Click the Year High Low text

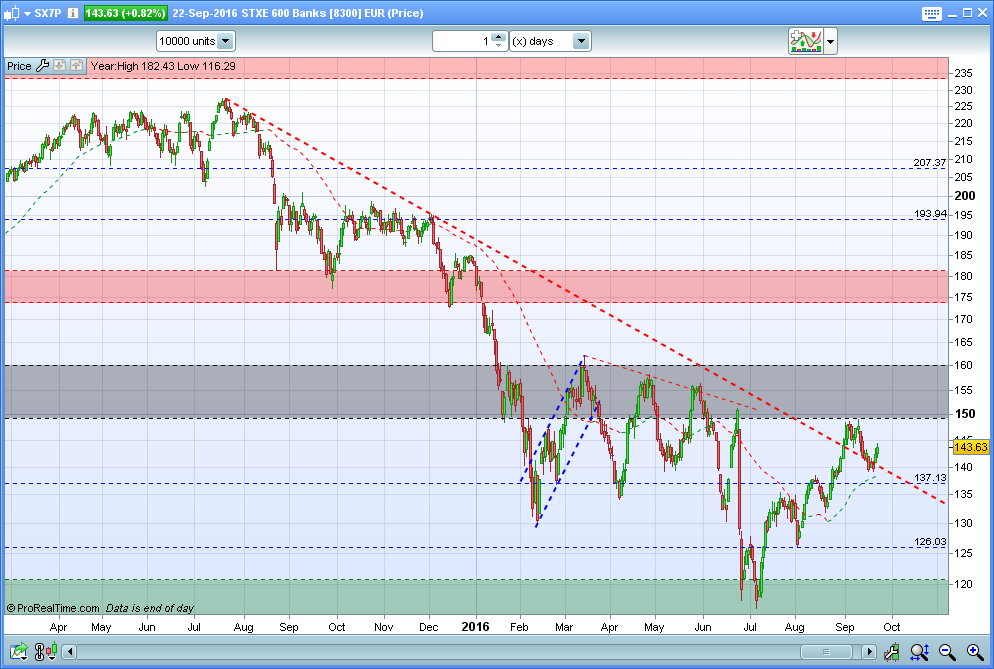[163, 66]
